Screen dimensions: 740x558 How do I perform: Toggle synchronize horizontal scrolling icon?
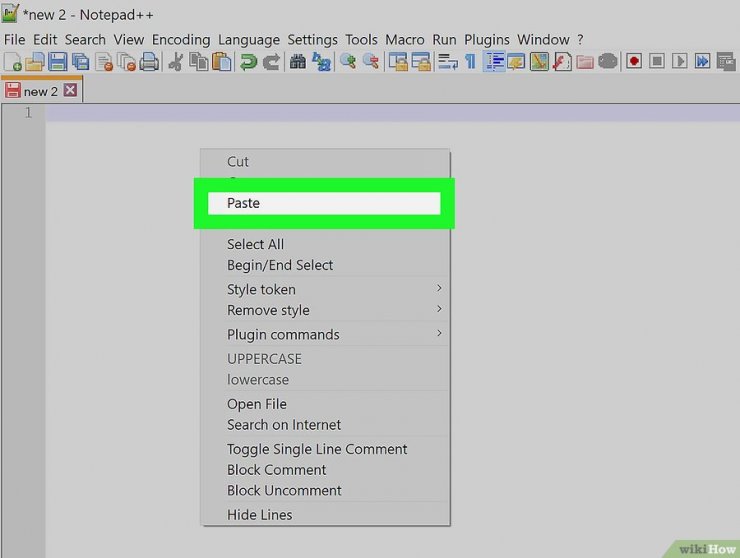click(x=421, y=62)
